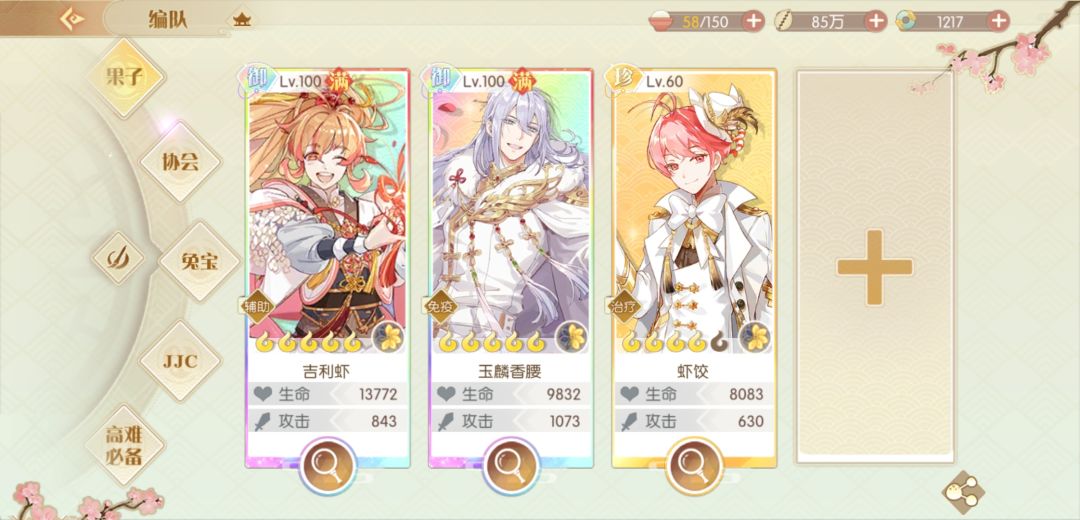Inspect 玉麟香腰 with magnifier button
Screen dimensions: 1080x520
tap(511, 466)
